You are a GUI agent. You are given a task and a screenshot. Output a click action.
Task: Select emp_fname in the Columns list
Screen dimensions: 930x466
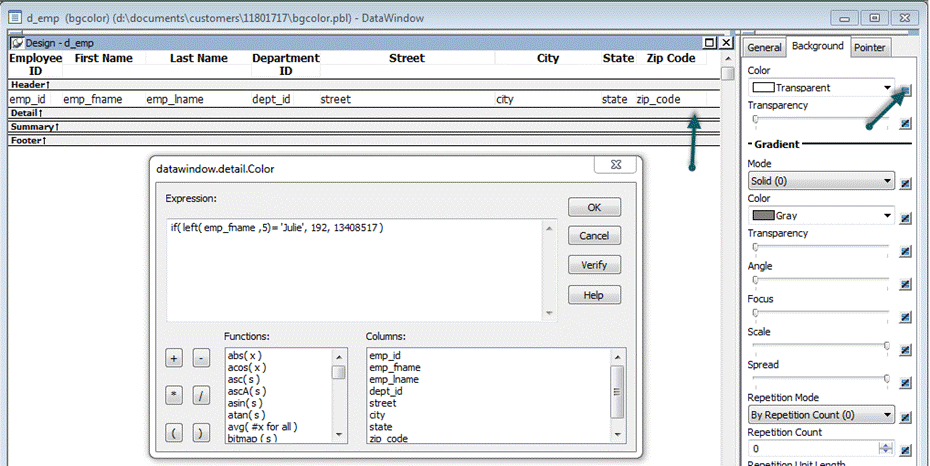pyautogui.click(x=391, y=367)
